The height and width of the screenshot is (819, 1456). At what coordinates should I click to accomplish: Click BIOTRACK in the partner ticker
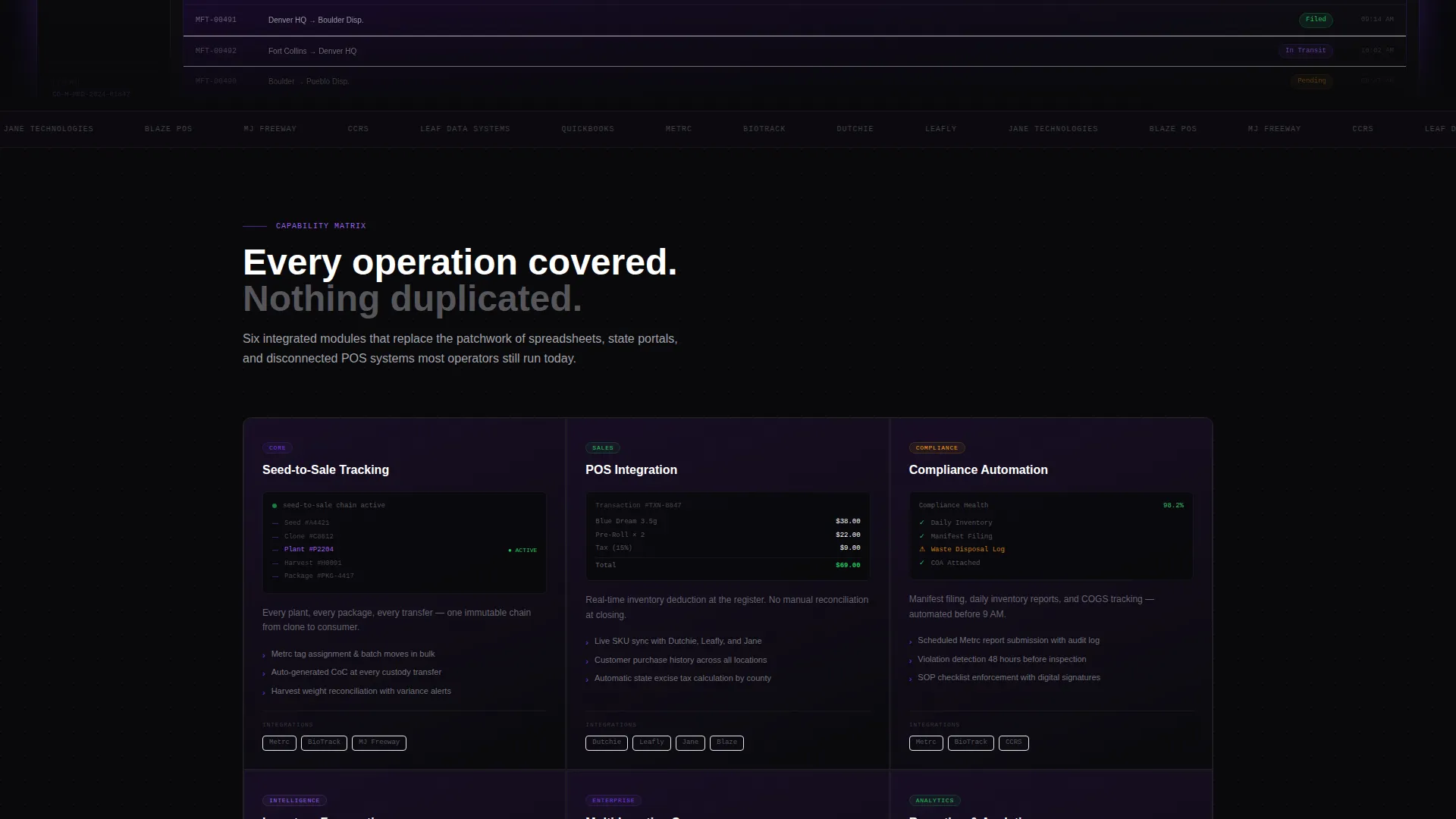coord(764,129)
